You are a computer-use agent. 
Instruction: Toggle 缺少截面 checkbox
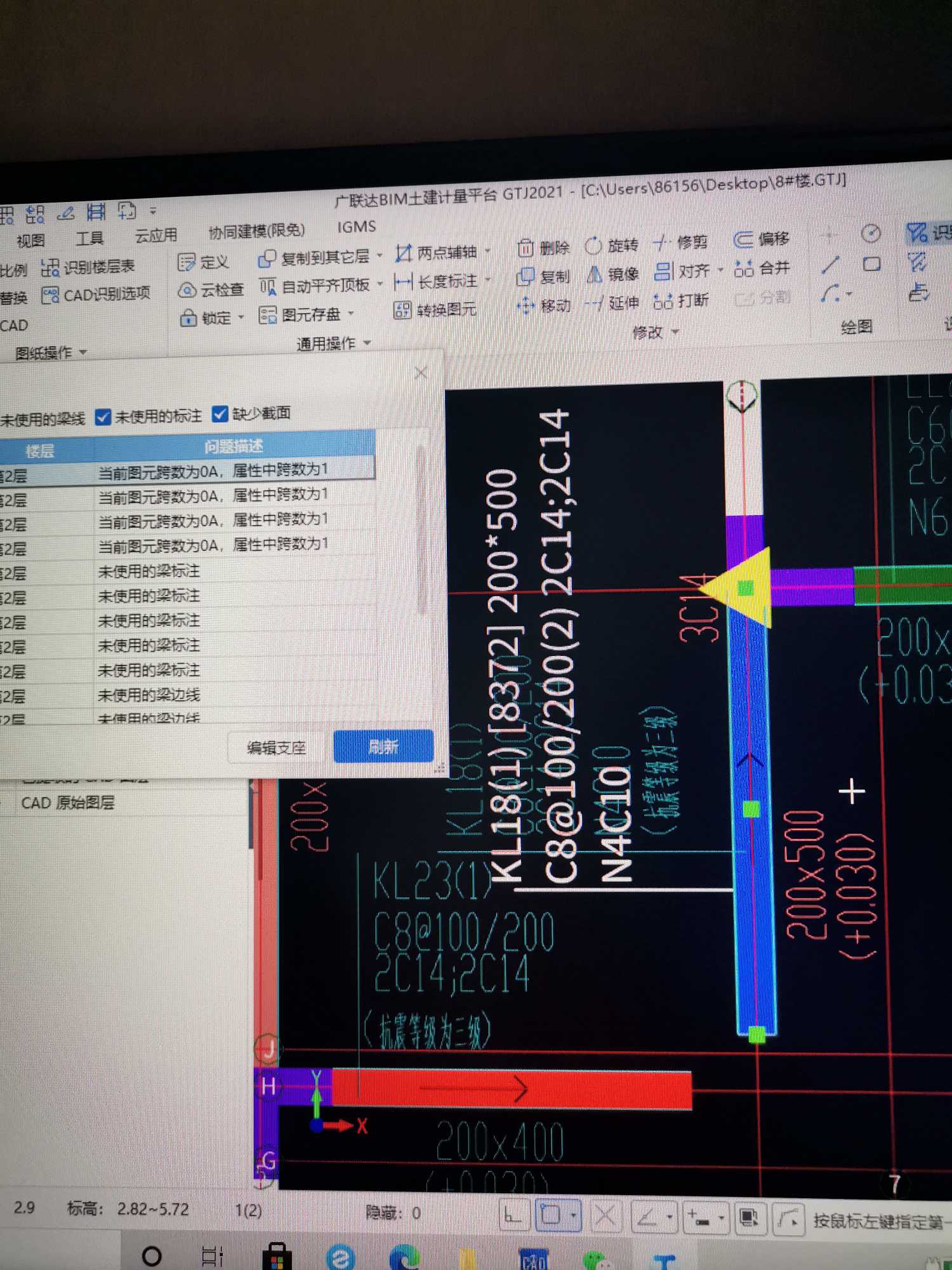220,414
